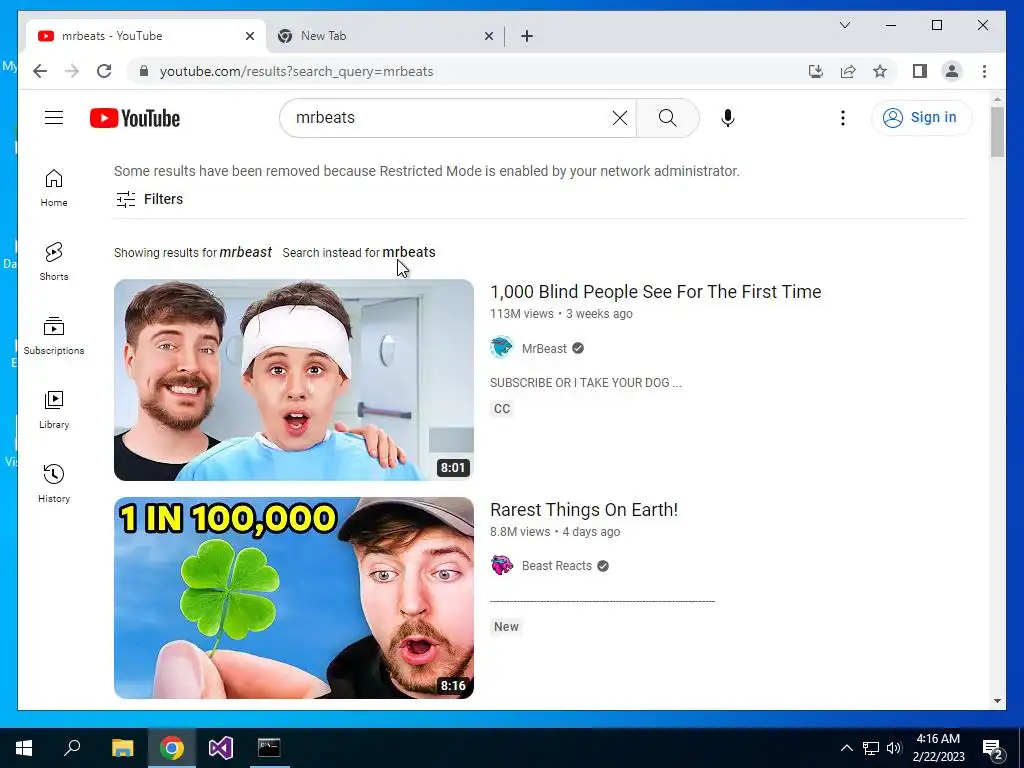
Task: Toggle Chrome side panel
Action: (920, 71)
